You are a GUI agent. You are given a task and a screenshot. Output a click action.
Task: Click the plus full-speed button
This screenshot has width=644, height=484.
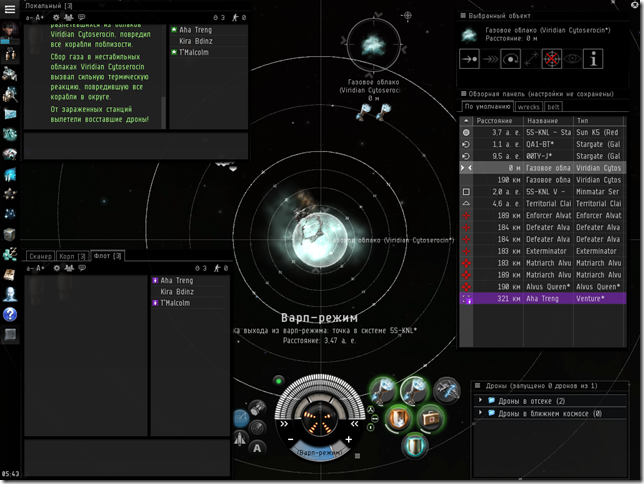click(x=349, y=439)
